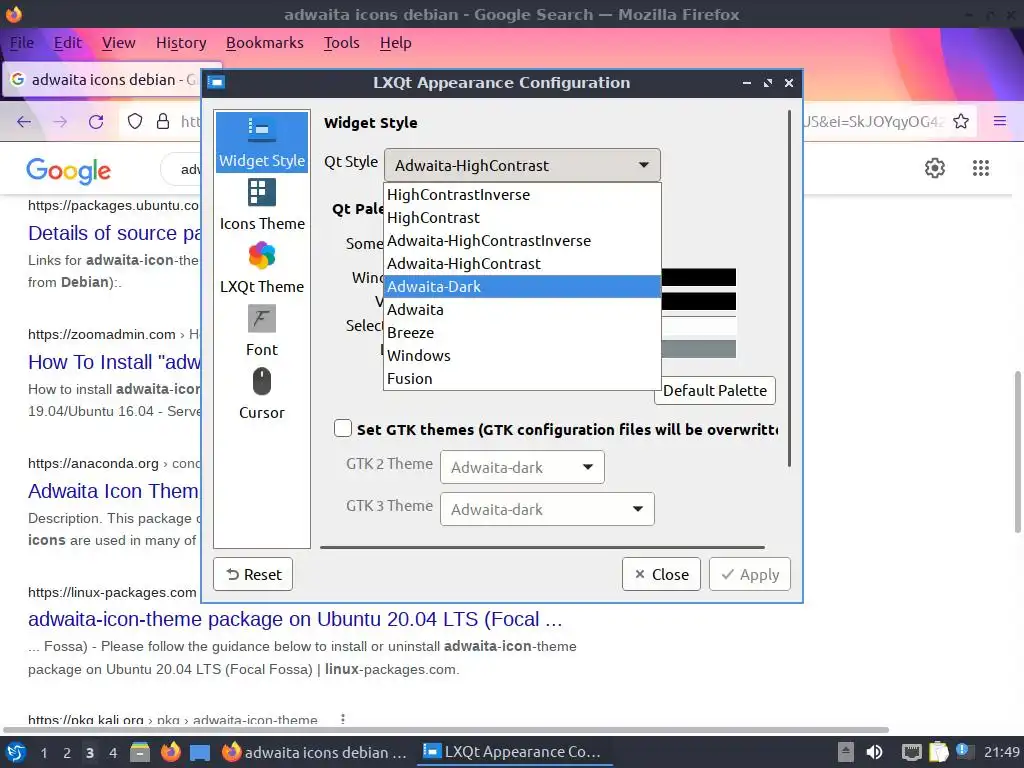1024x768 pixels.
Task: Open the adwaita-icon-theme Ubuntu 20.04 result
Action: tap(295, 618)
